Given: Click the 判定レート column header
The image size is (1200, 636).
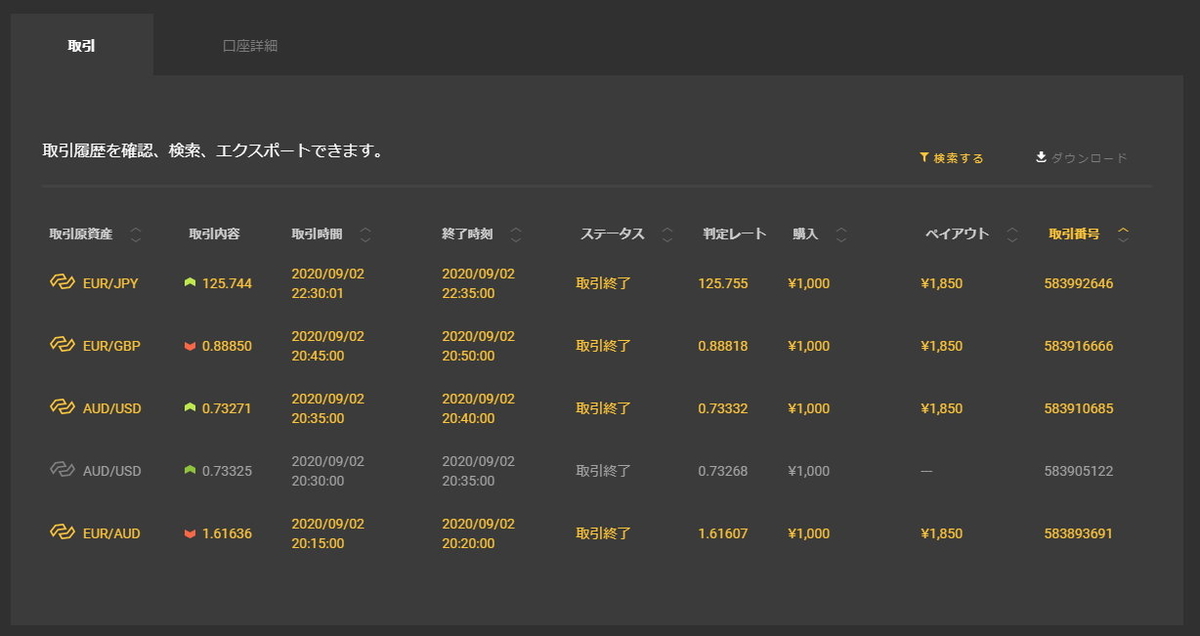Looking at the screenshot, I should 734,234.
